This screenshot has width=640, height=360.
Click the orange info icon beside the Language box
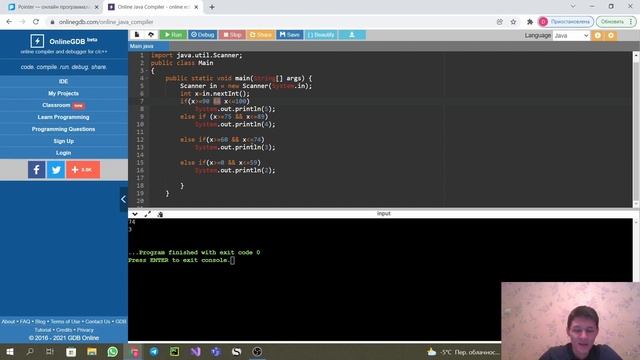tap(598, 36)
